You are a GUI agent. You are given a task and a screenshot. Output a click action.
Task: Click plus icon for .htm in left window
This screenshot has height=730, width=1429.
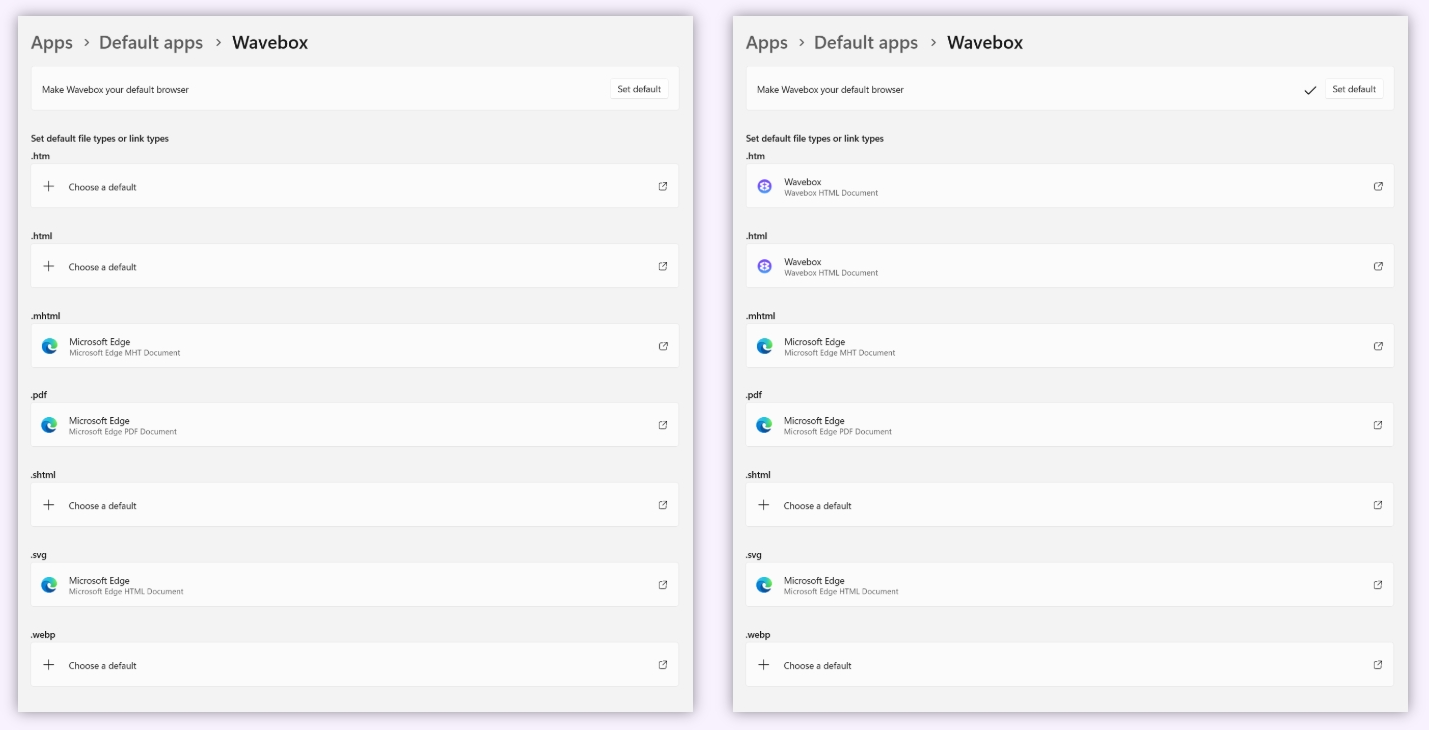pyautogui.click(x=49, y=186)
